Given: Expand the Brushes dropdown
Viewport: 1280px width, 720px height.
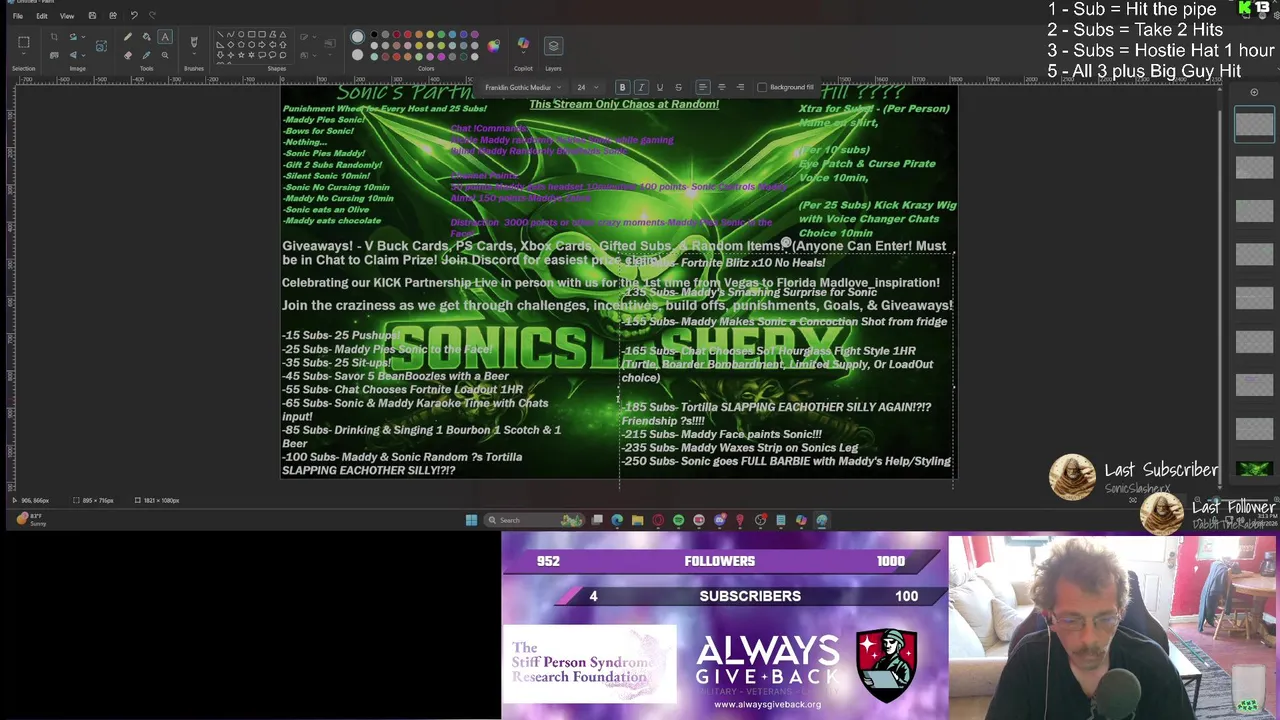Looking at the screenshot, I should pos(194,54).
